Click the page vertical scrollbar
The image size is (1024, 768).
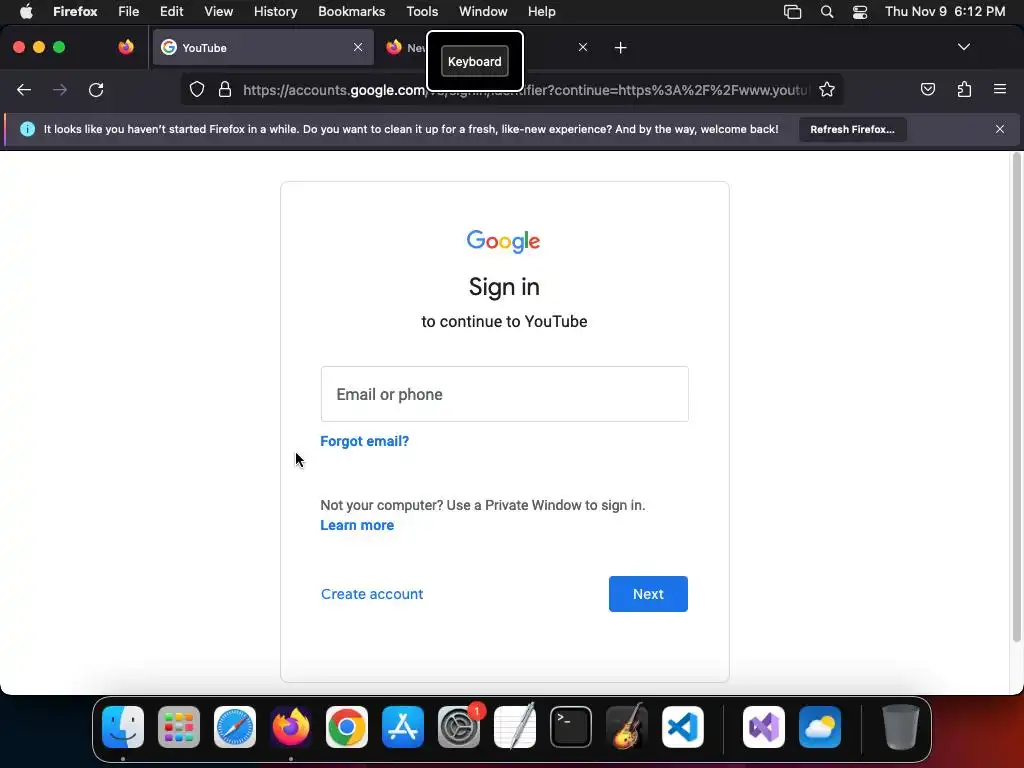tap(1016, 397)
